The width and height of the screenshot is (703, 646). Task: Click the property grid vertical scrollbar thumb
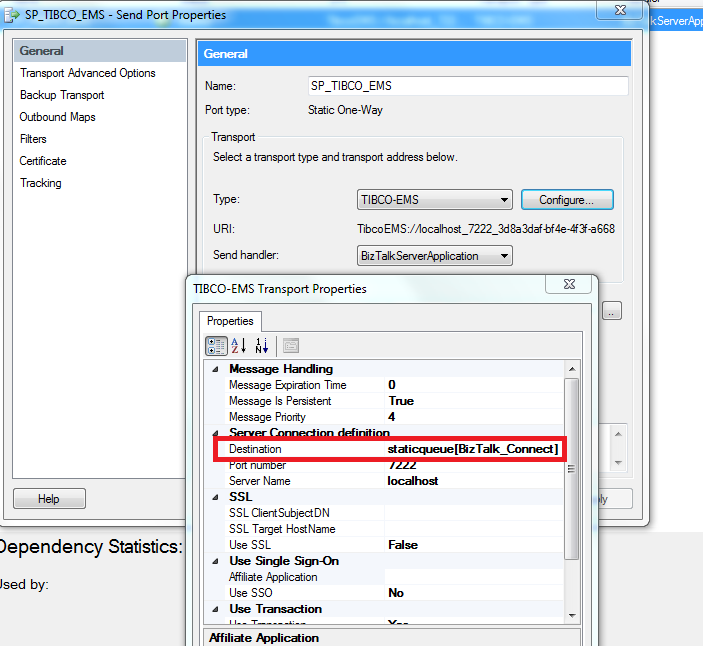(572, 469)
